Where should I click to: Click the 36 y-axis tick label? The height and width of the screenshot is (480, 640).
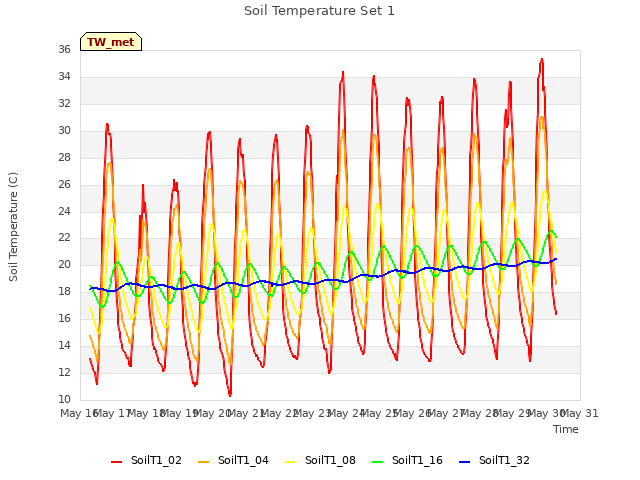[x=64, y=49]
